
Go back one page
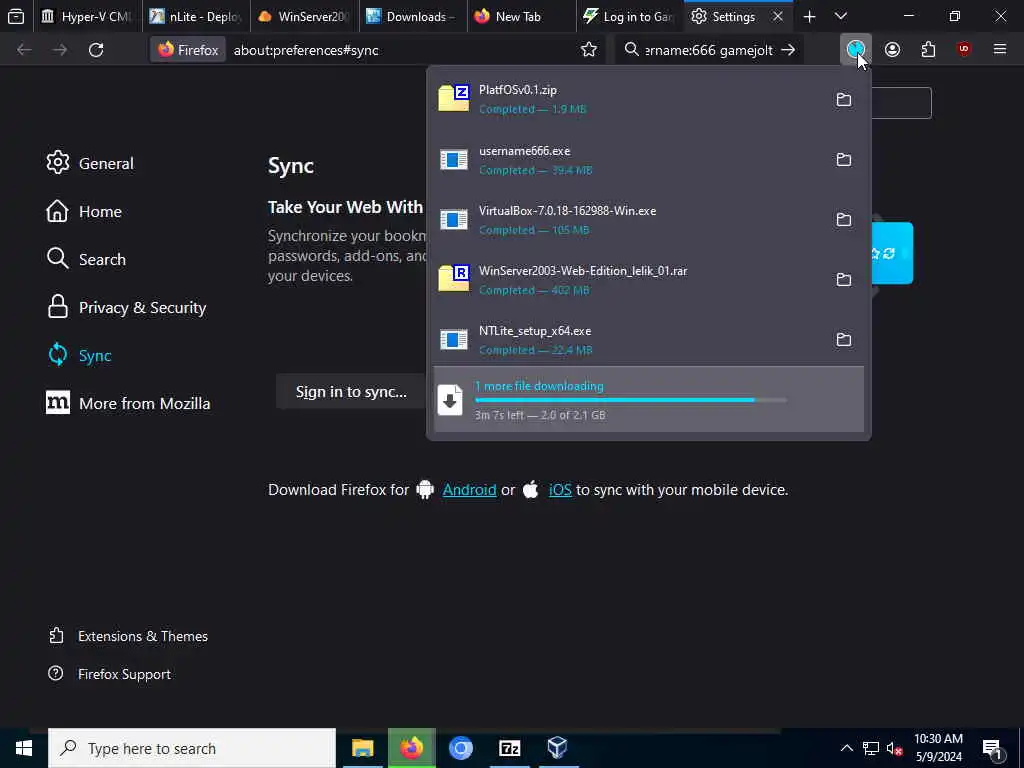point(24,50)
